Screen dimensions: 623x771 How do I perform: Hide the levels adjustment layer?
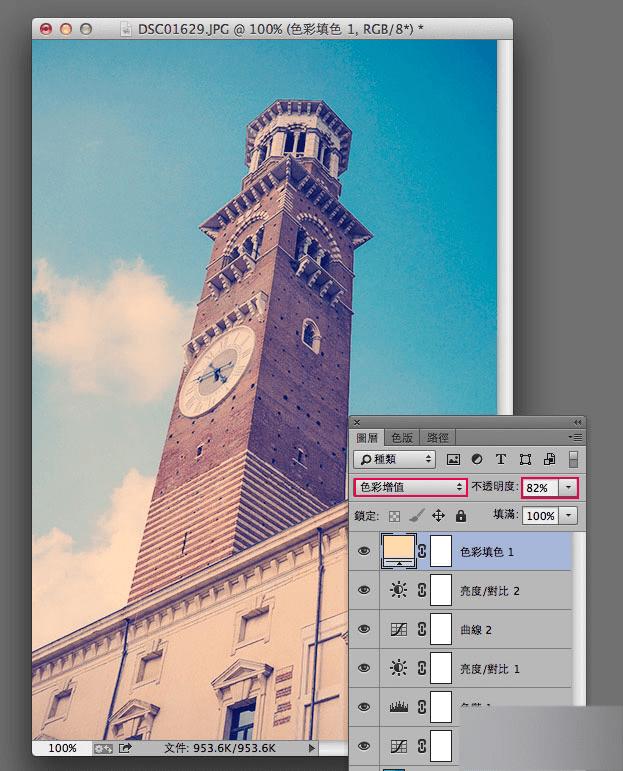[x=364, y=707]
